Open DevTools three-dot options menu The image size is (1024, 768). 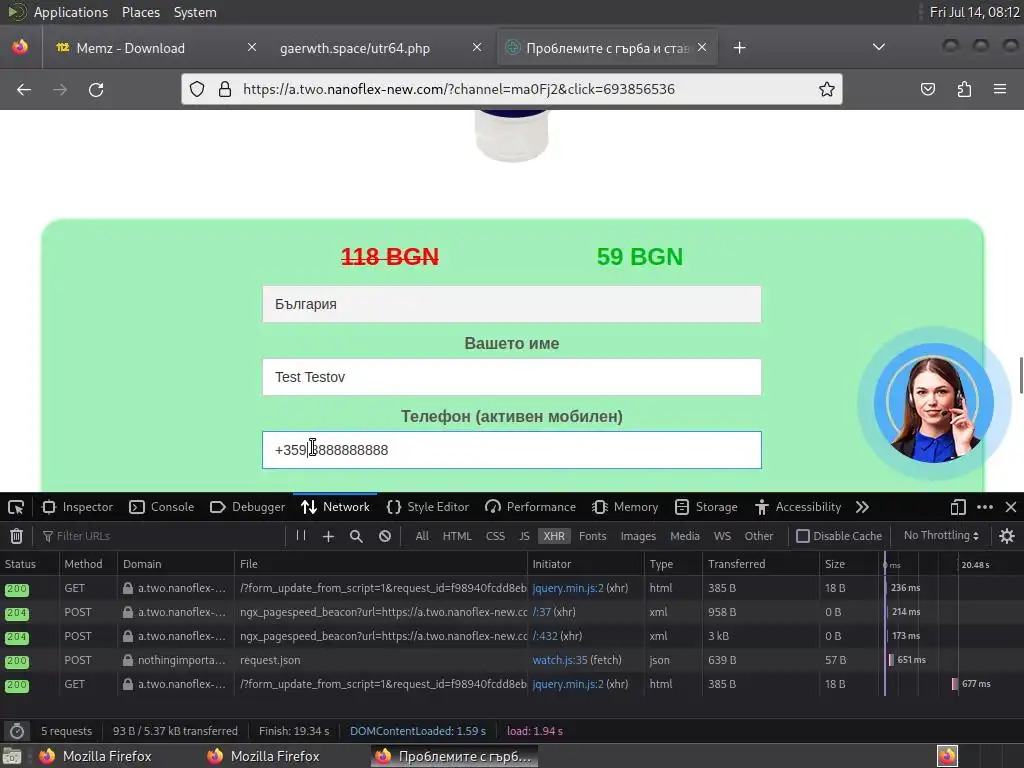point(985,507)
